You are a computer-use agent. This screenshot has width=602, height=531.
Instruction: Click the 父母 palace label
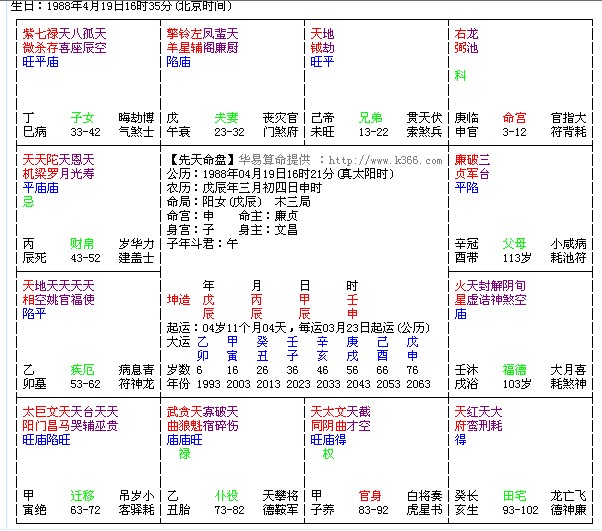pyautogui.click(x=514, y=244)
